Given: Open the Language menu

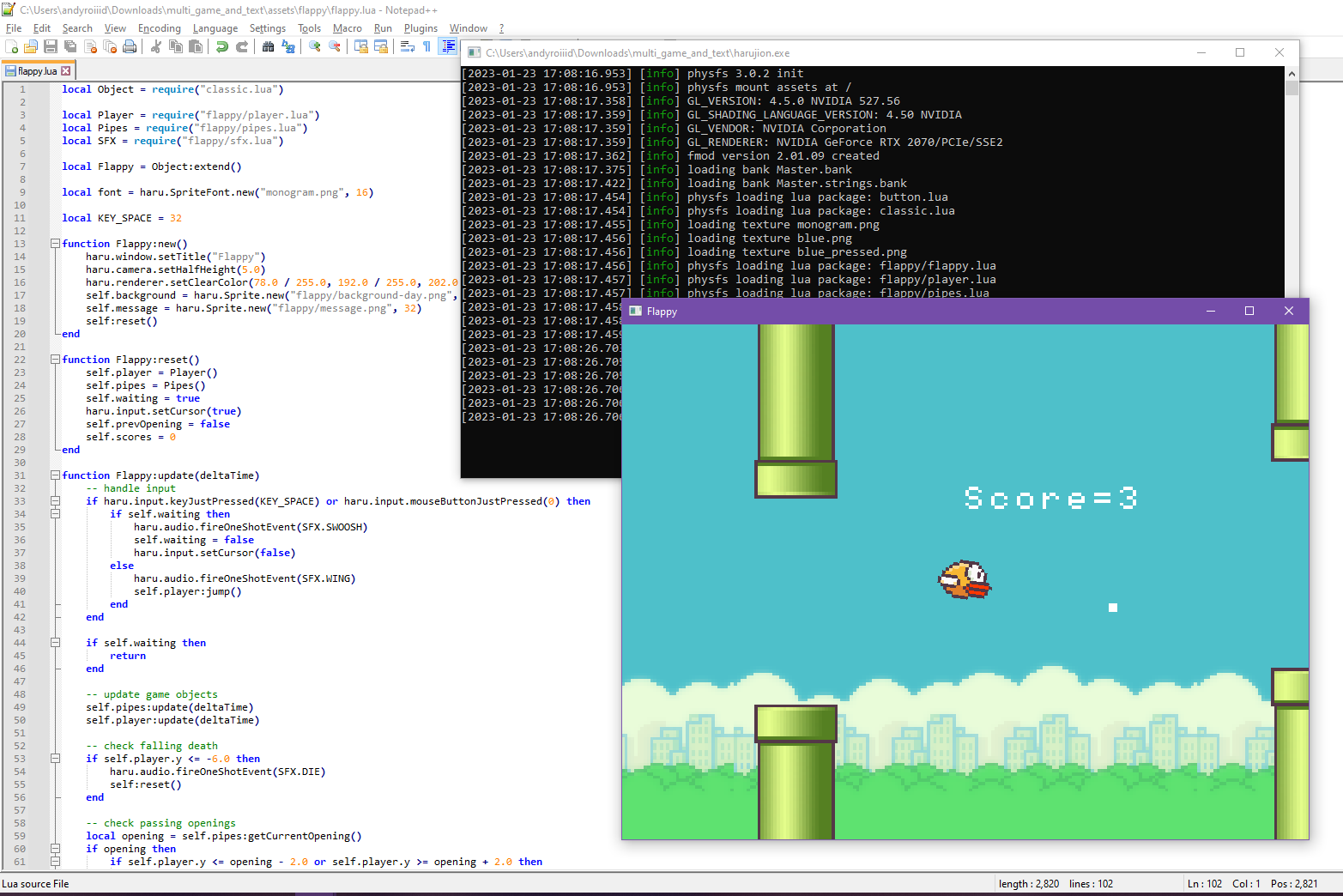Looking at the screenshot, I should click(215, 28).
